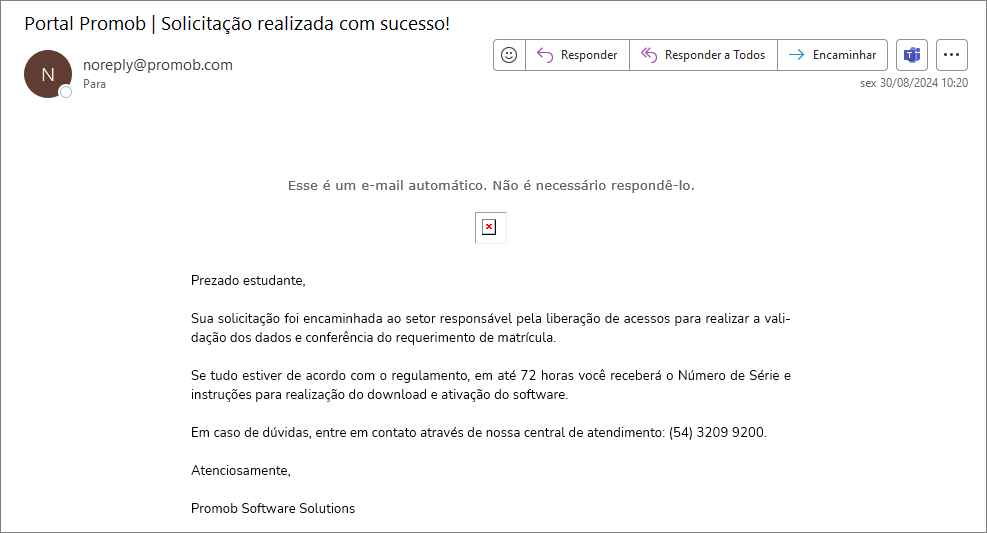
Task: Open the noreply@promob.com sender contact
Action: 158,65
